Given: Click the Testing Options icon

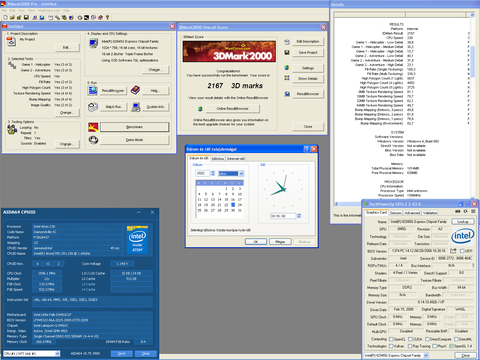Looking at the screenshot, I should [12, 130].
